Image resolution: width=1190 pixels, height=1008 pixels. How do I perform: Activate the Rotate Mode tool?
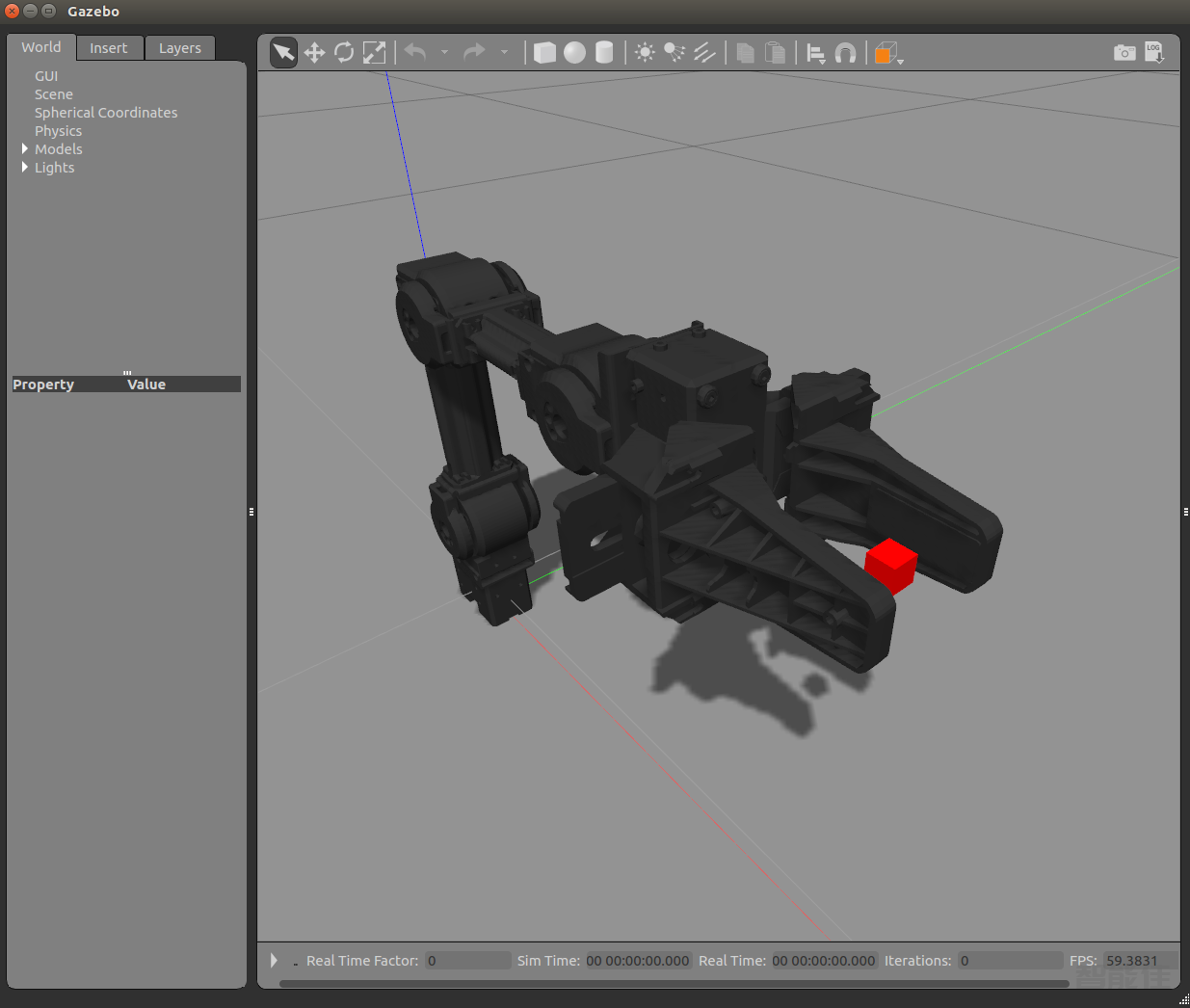[344, 52]
